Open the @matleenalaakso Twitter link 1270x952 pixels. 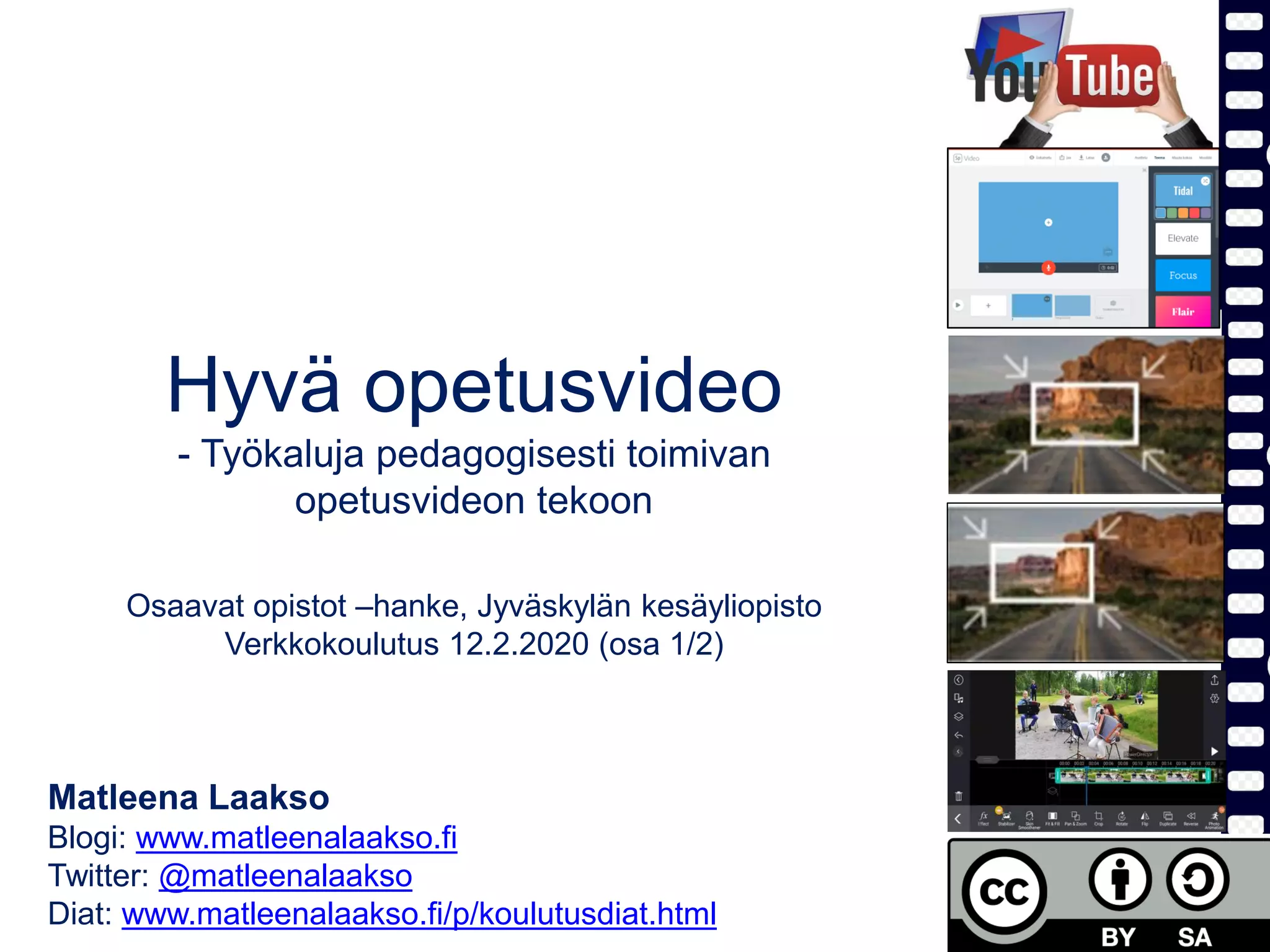tap(285, 876)
